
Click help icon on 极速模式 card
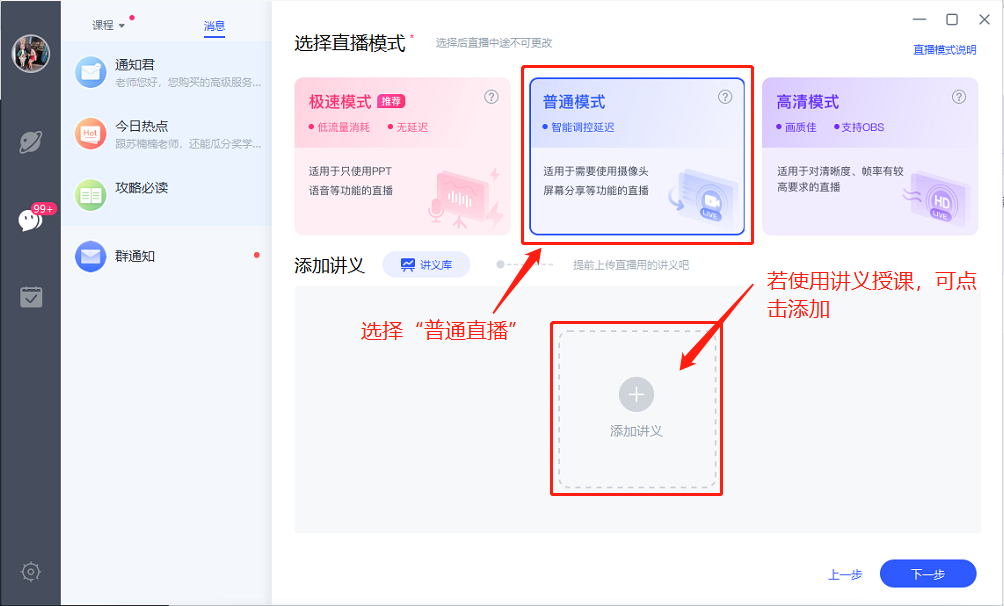click(491, 97)
